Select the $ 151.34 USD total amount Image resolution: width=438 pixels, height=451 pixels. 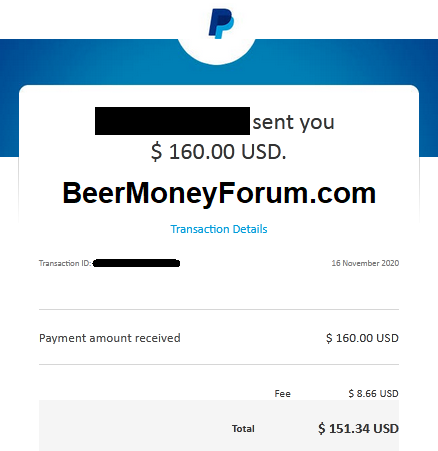(358, 429)
